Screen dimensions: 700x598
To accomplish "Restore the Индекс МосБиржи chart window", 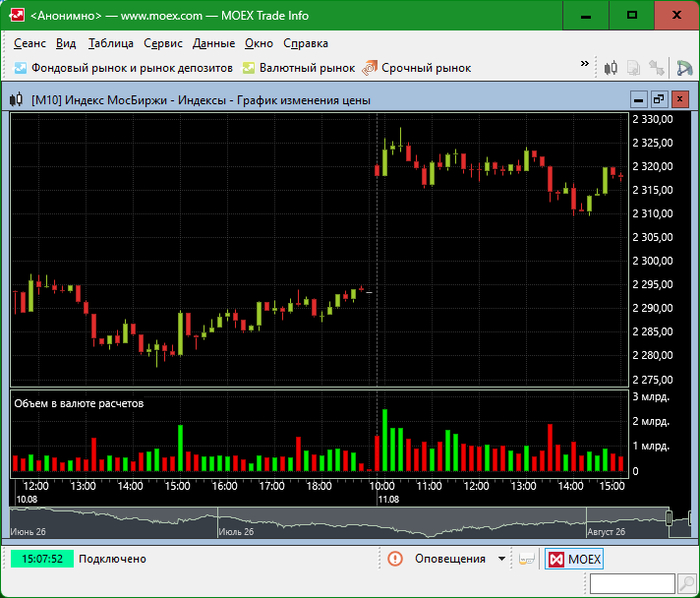I will (x=659, y=100).
